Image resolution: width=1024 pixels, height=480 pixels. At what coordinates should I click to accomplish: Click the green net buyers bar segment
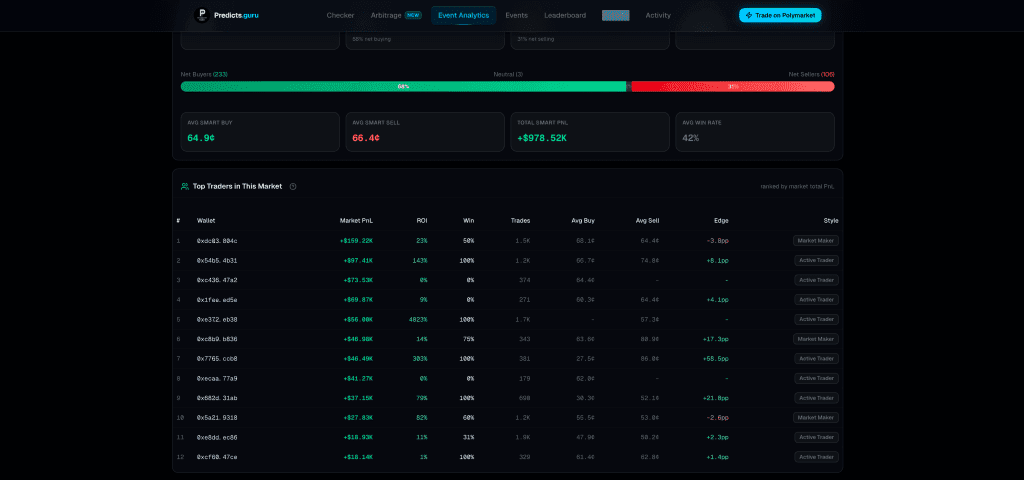tap(403, 86)
